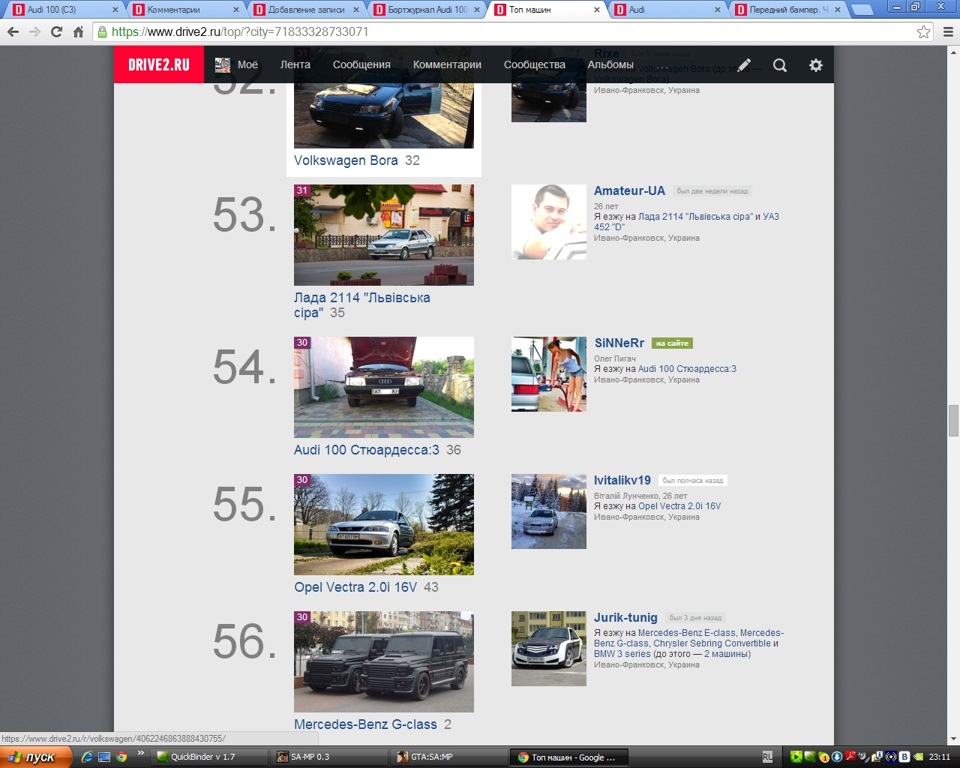960x768 pixels.
Task: Click the user avatar next to Моё
Action: point(222,65)
